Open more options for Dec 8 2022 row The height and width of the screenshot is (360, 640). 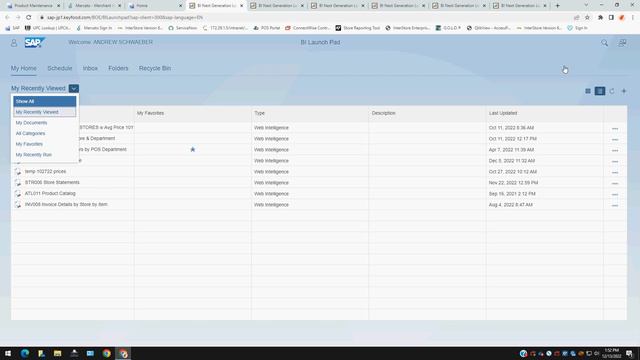(615, 161)
